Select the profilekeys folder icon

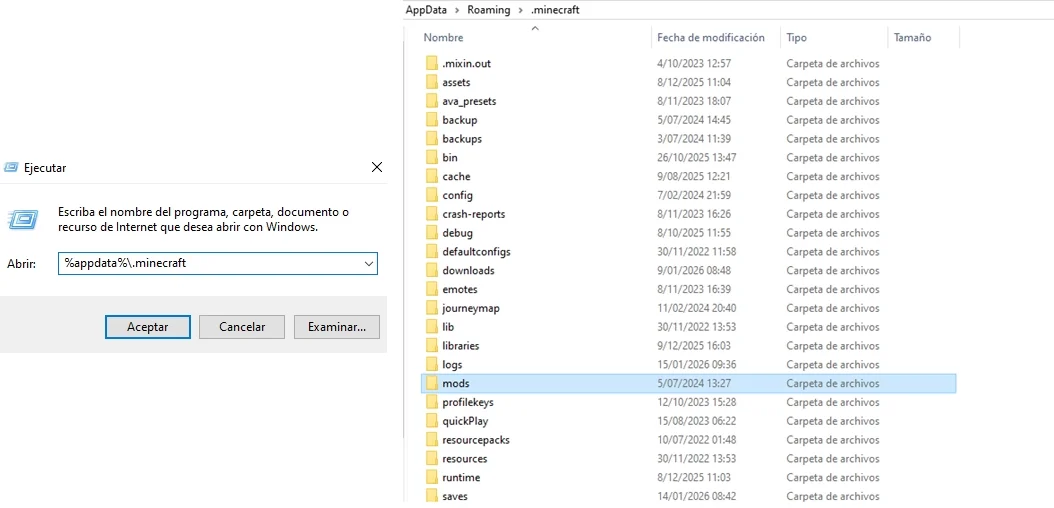tap(432, 402)
